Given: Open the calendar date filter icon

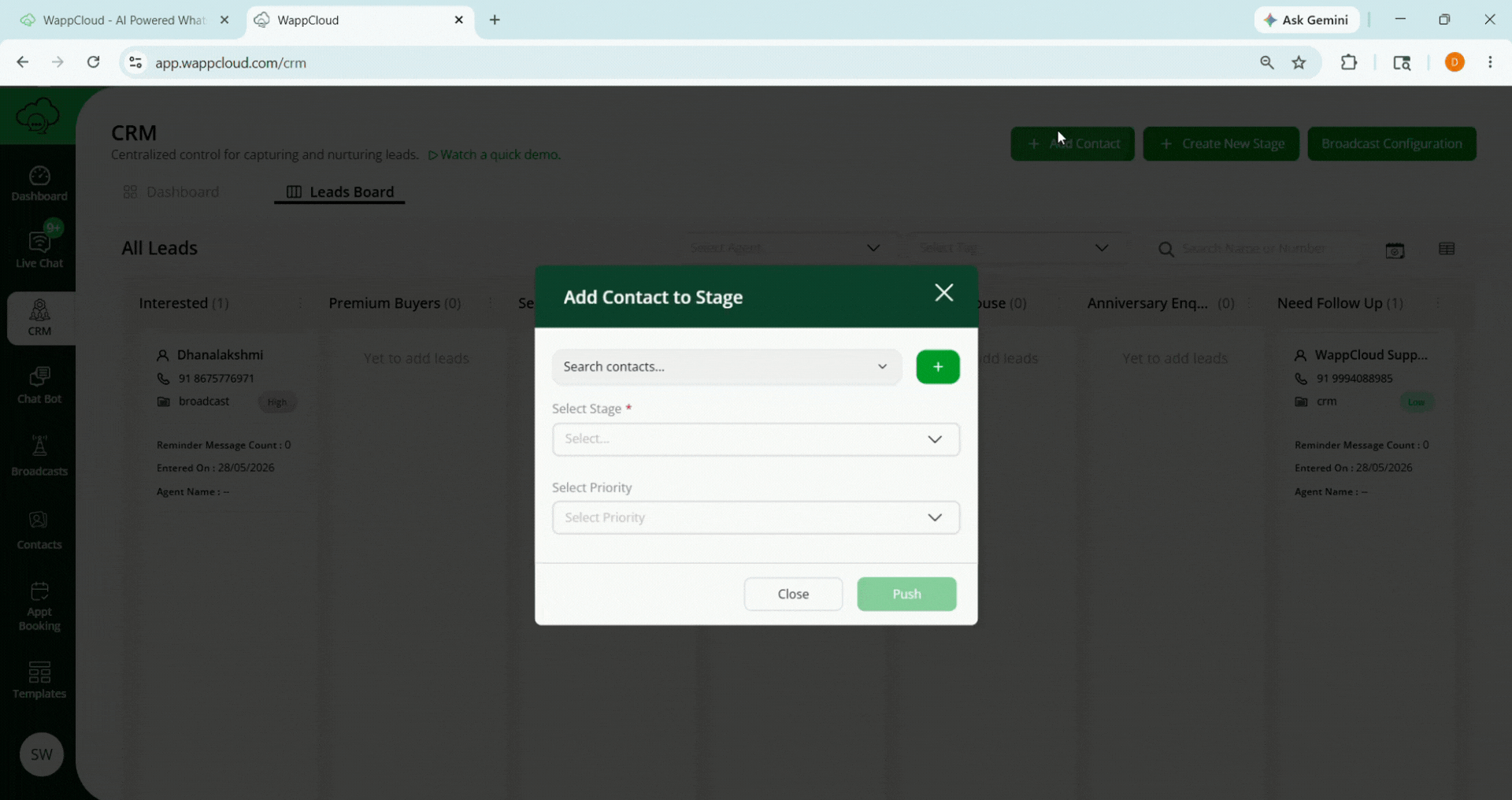Looking at the screenshot, I should (x=1395, y=250).
